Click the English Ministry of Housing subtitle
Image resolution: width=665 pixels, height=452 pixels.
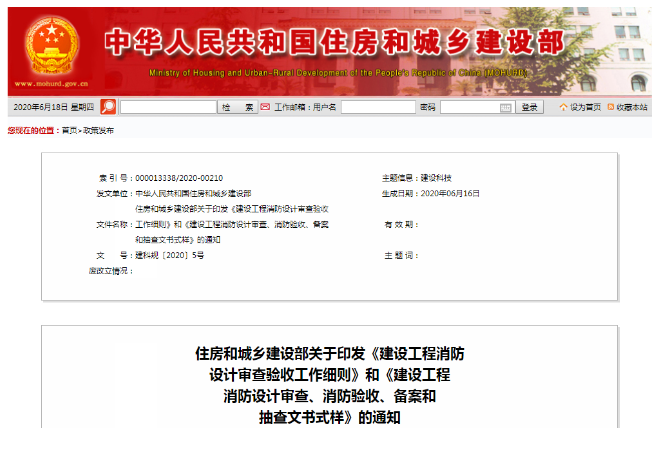point(338,73)
